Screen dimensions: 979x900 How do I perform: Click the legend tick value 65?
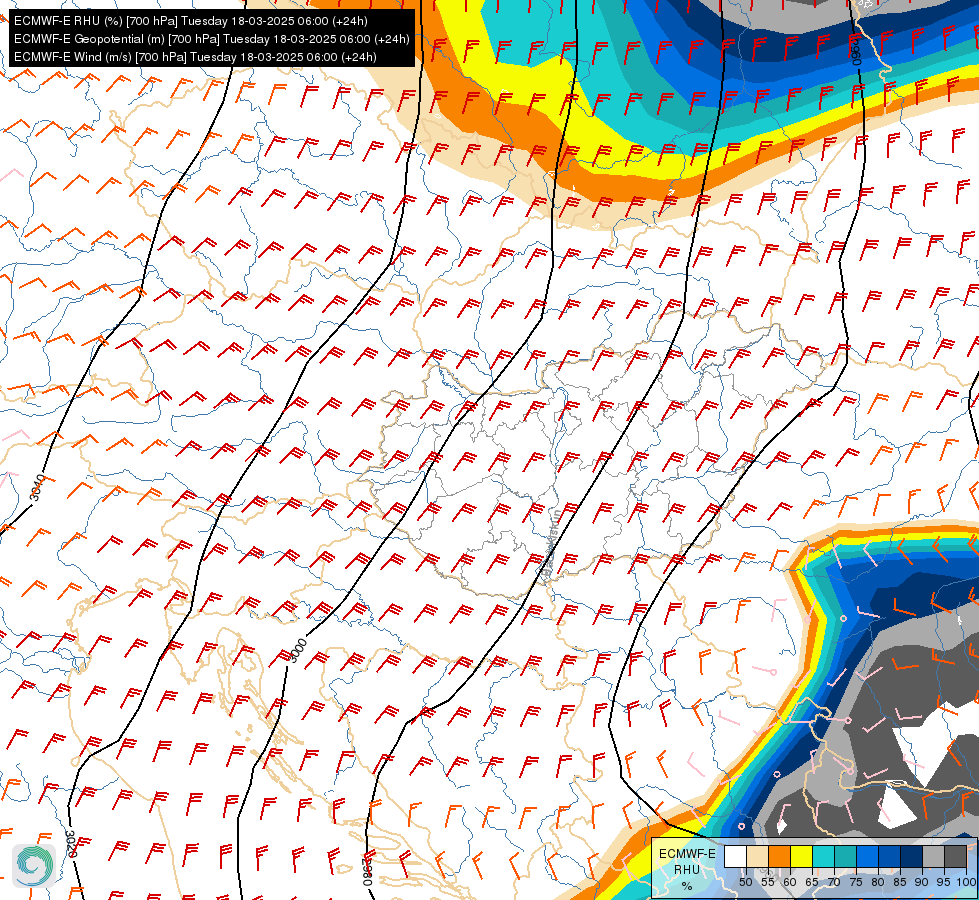point(812,883)
